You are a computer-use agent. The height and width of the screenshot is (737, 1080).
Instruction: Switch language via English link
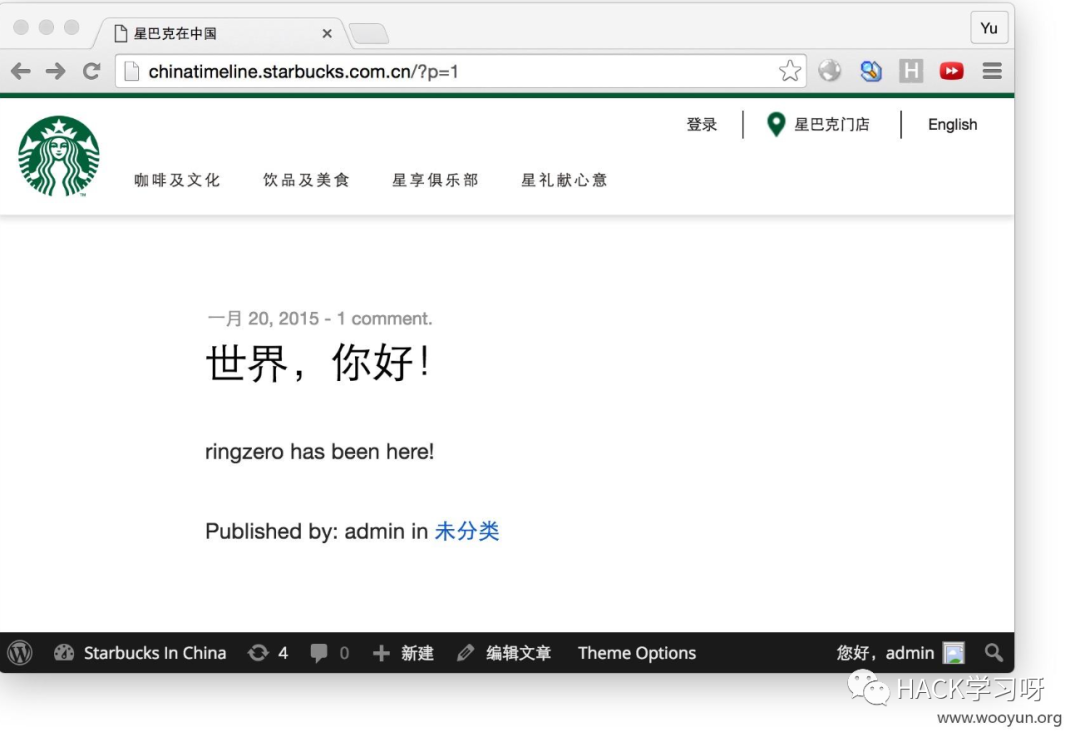(953, 125)
